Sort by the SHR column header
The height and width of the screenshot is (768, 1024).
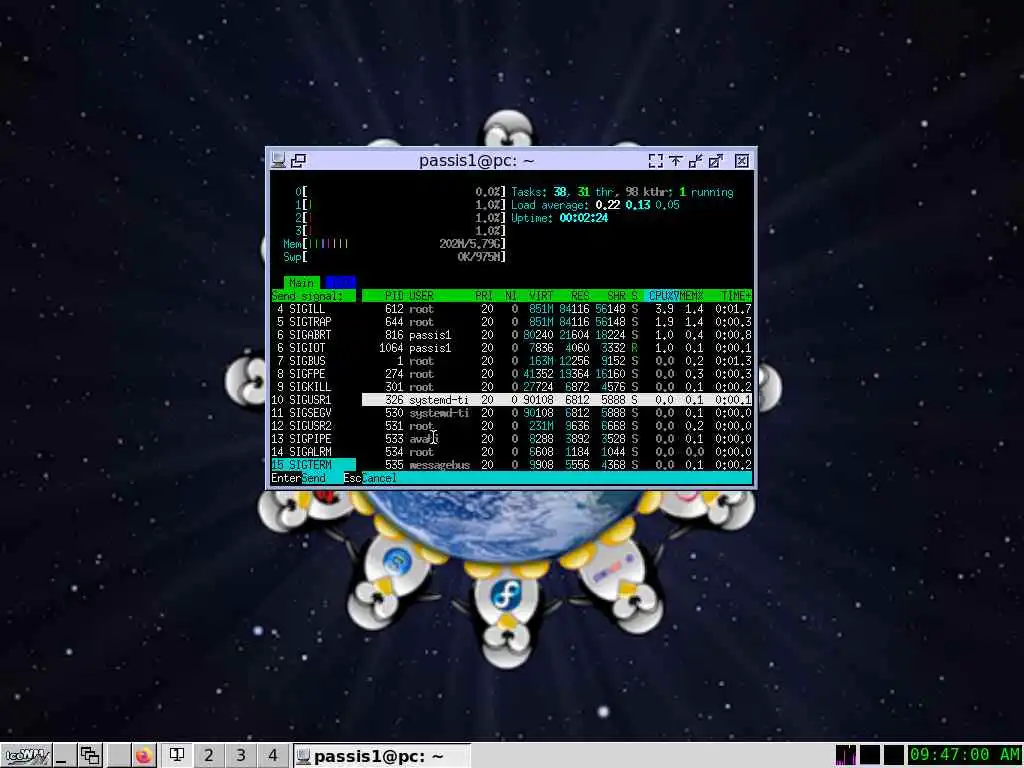pos(616,296)
